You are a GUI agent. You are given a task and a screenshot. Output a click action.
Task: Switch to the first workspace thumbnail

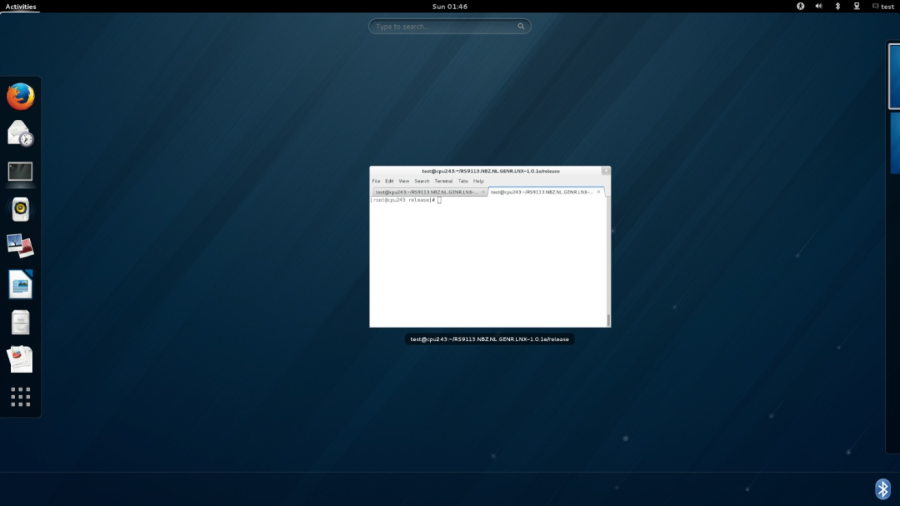[x=893, y=76]
